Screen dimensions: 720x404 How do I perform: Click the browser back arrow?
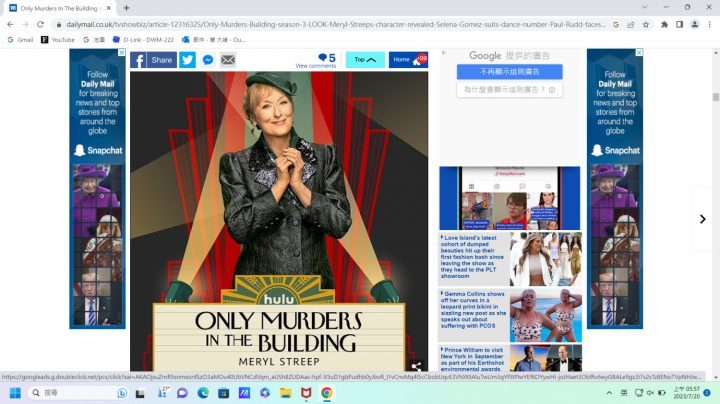10,24
